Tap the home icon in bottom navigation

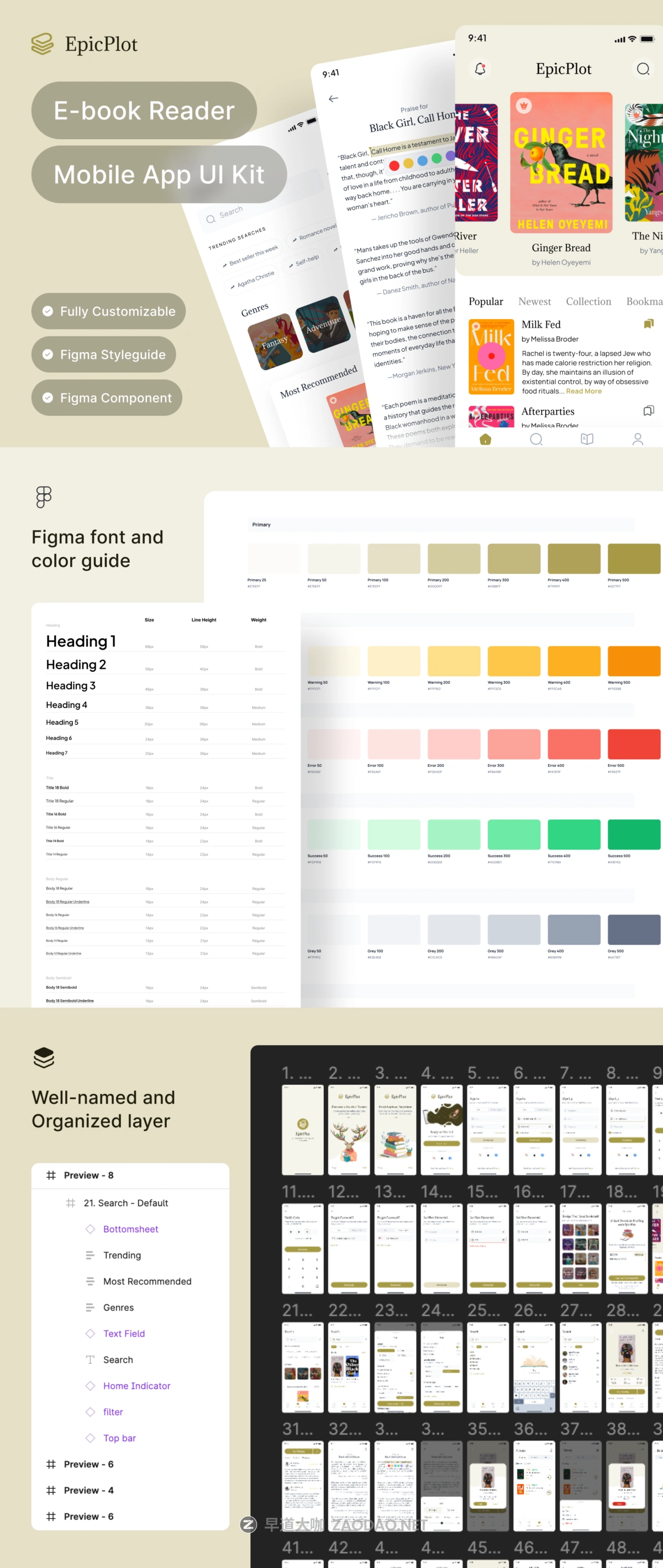pyautogui.click(x=485, y=439)
